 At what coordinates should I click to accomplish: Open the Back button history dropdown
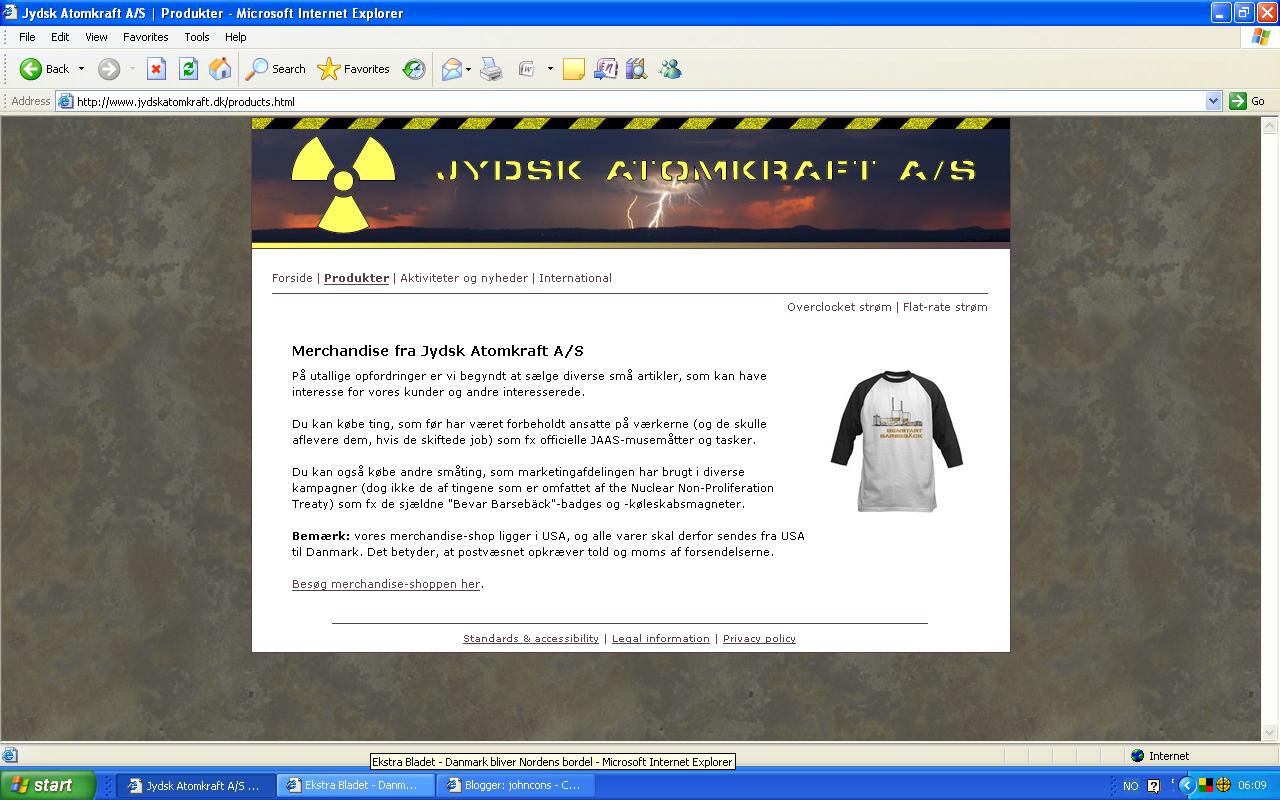point(82,69)
